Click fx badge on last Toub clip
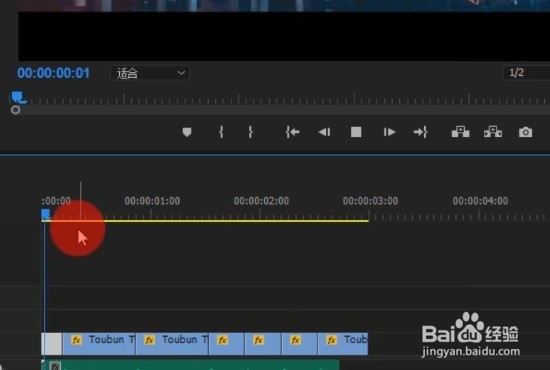 point(331,340)
